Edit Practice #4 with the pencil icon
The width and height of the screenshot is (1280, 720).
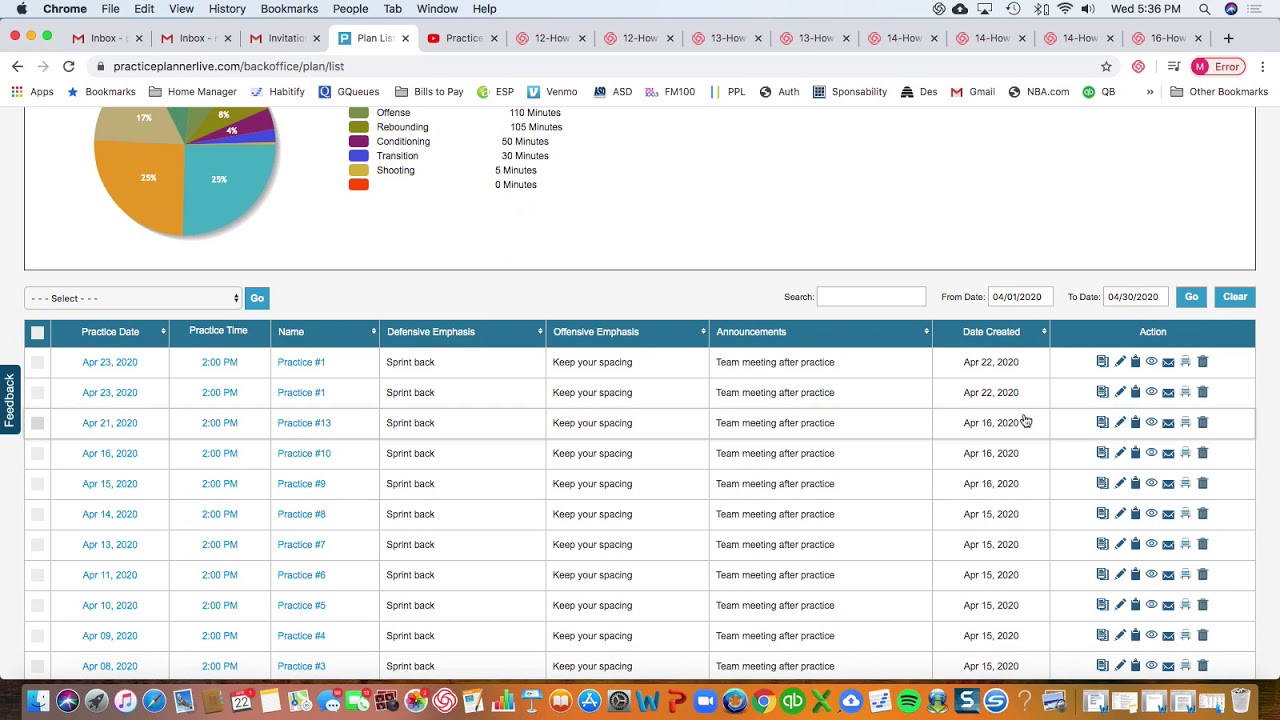tap(1120, 635)
